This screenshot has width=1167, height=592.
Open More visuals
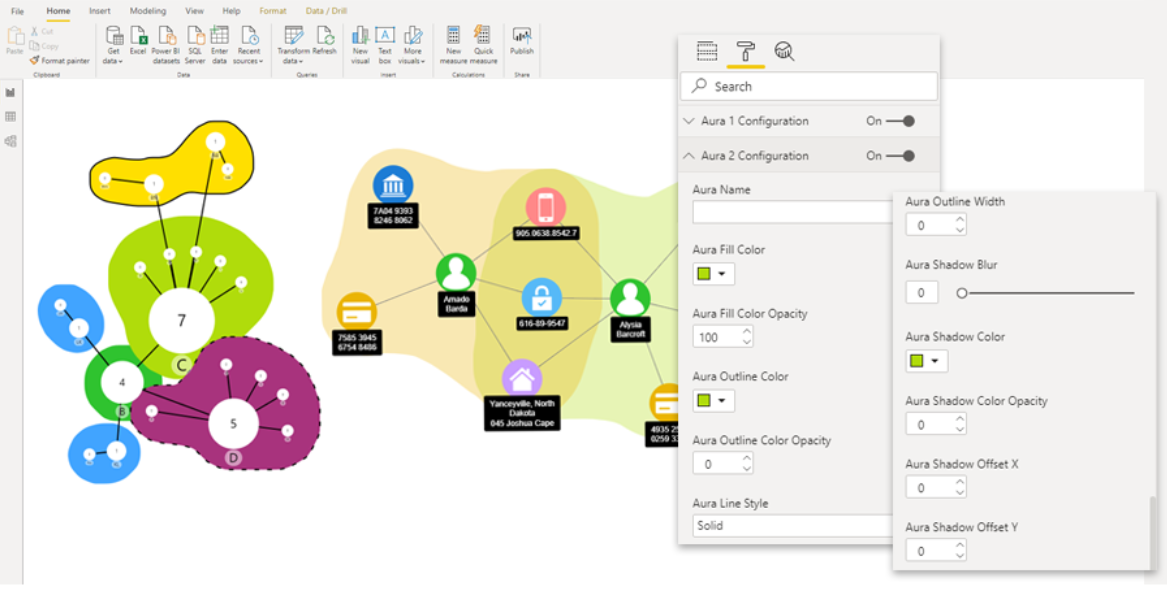point(412,45)
